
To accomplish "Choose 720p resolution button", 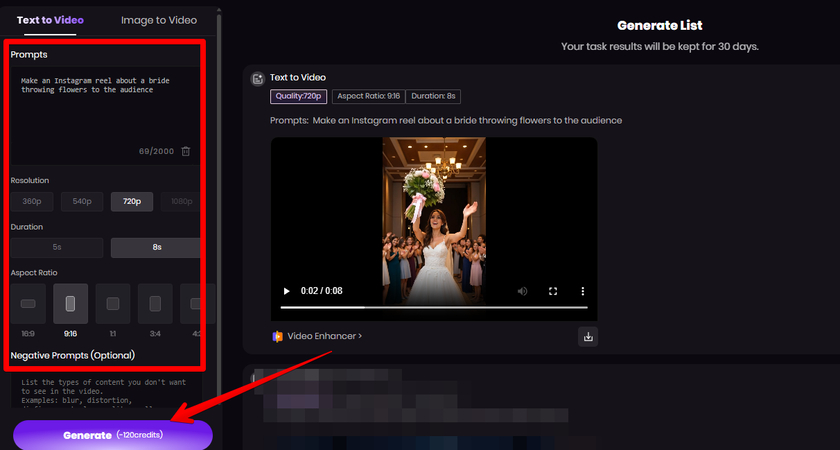I will tap(131, 202).
